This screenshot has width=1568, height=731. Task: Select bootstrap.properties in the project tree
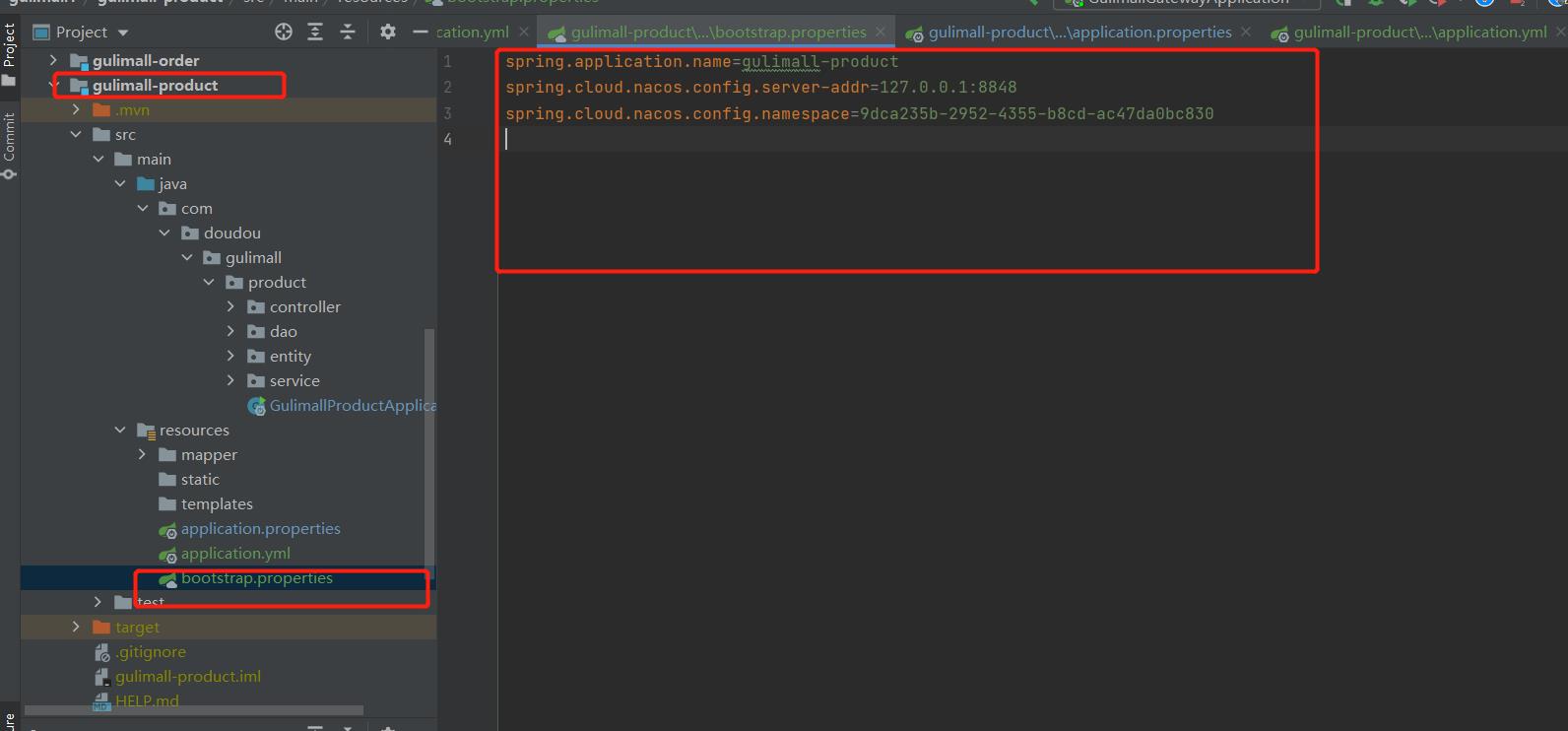pyautogui.click(x=257, y=578)
